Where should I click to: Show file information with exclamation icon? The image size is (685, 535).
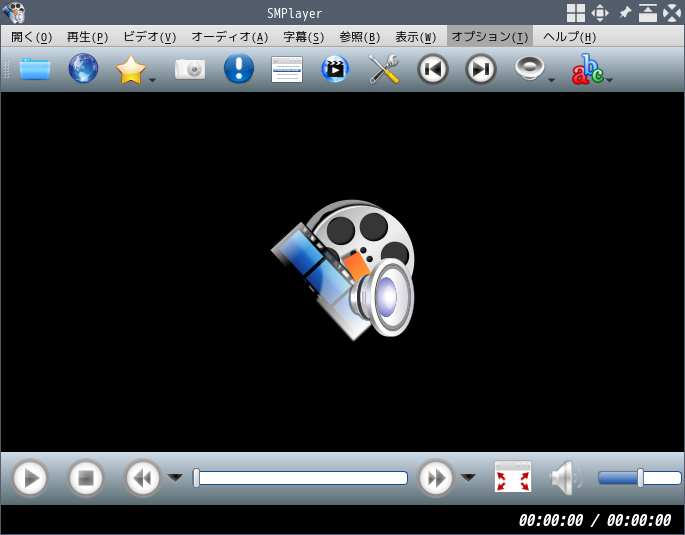(x=239, y=68)
